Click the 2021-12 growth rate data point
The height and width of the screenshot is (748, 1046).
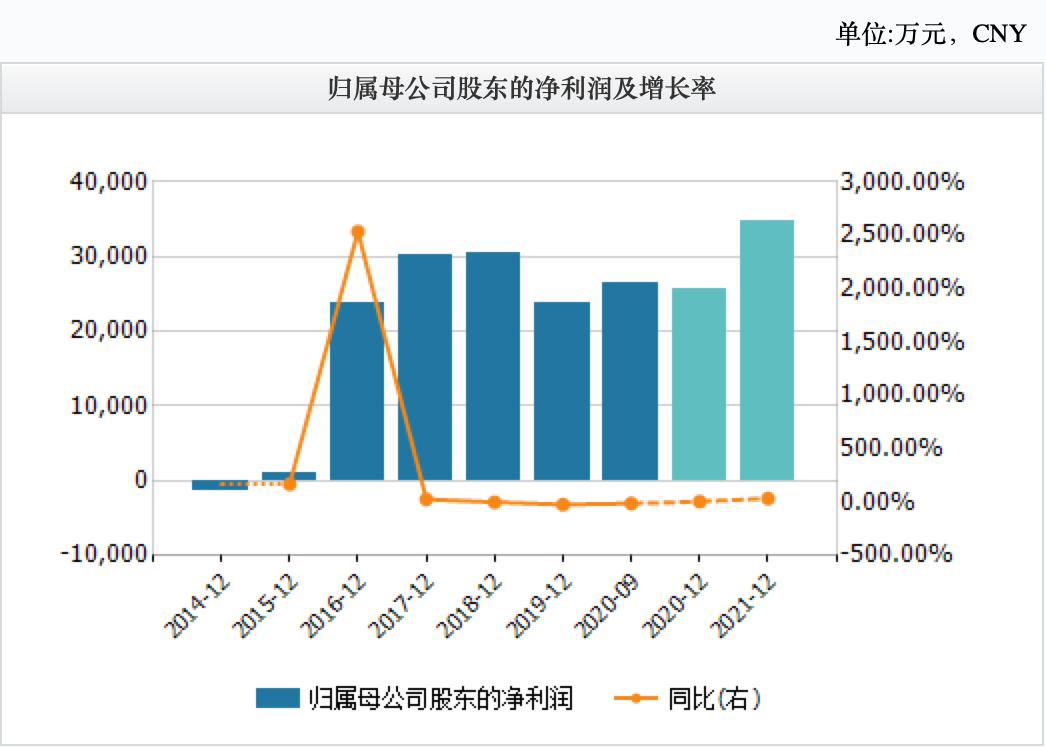point(767,498)
